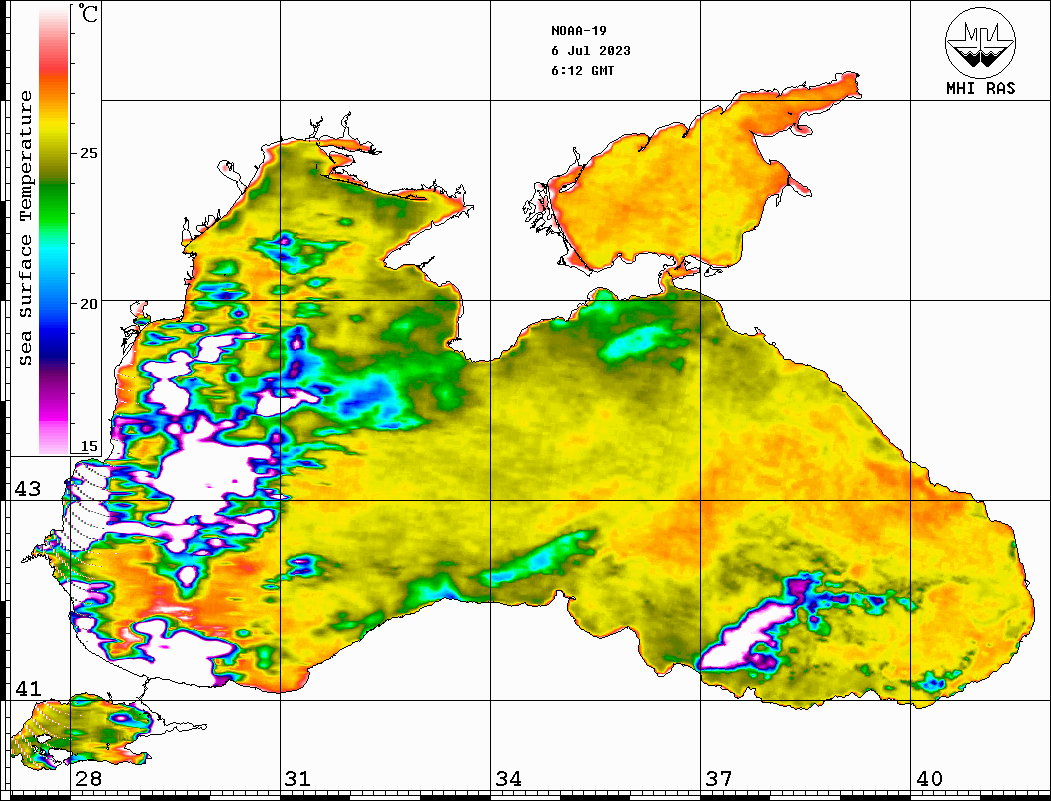Viewport: 1051px width, 801px height.
Task: Click the 6:12 GMT time text
Action: coord(582,71)
